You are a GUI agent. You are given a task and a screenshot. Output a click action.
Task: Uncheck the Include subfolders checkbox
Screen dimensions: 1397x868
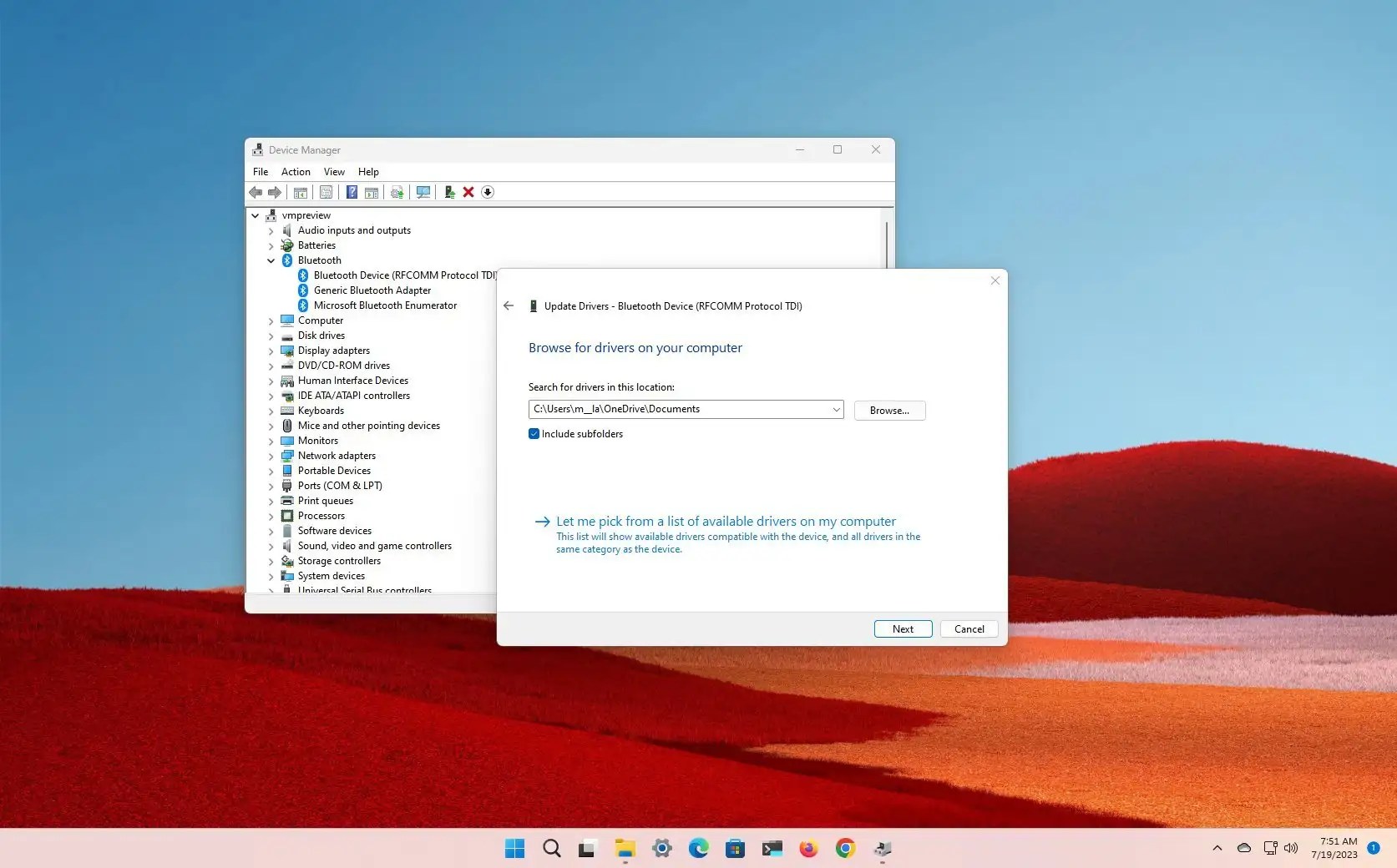click(534, 433)
